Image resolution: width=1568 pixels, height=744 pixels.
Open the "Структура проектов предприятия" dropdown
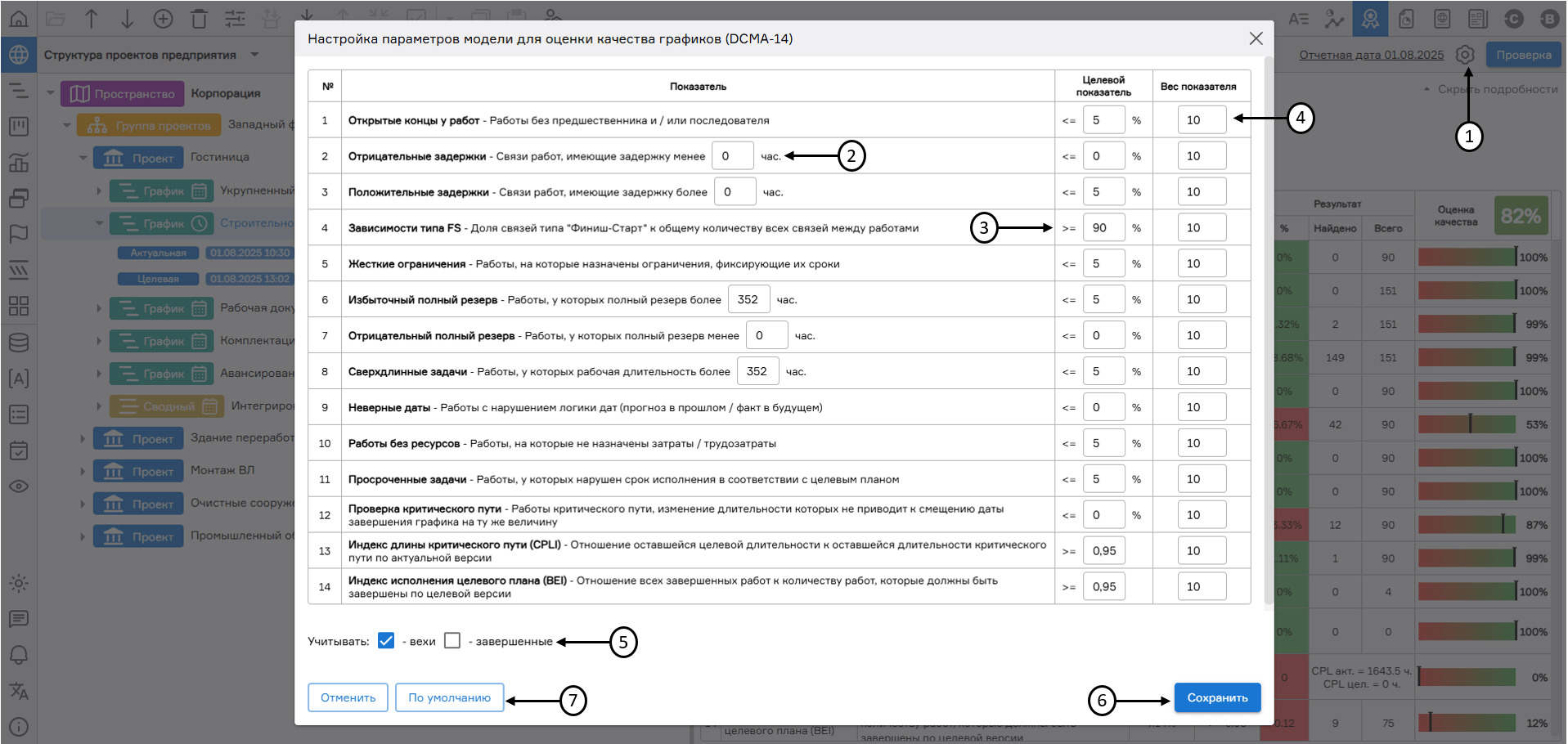pyautogui.click(x=254, y=55)
